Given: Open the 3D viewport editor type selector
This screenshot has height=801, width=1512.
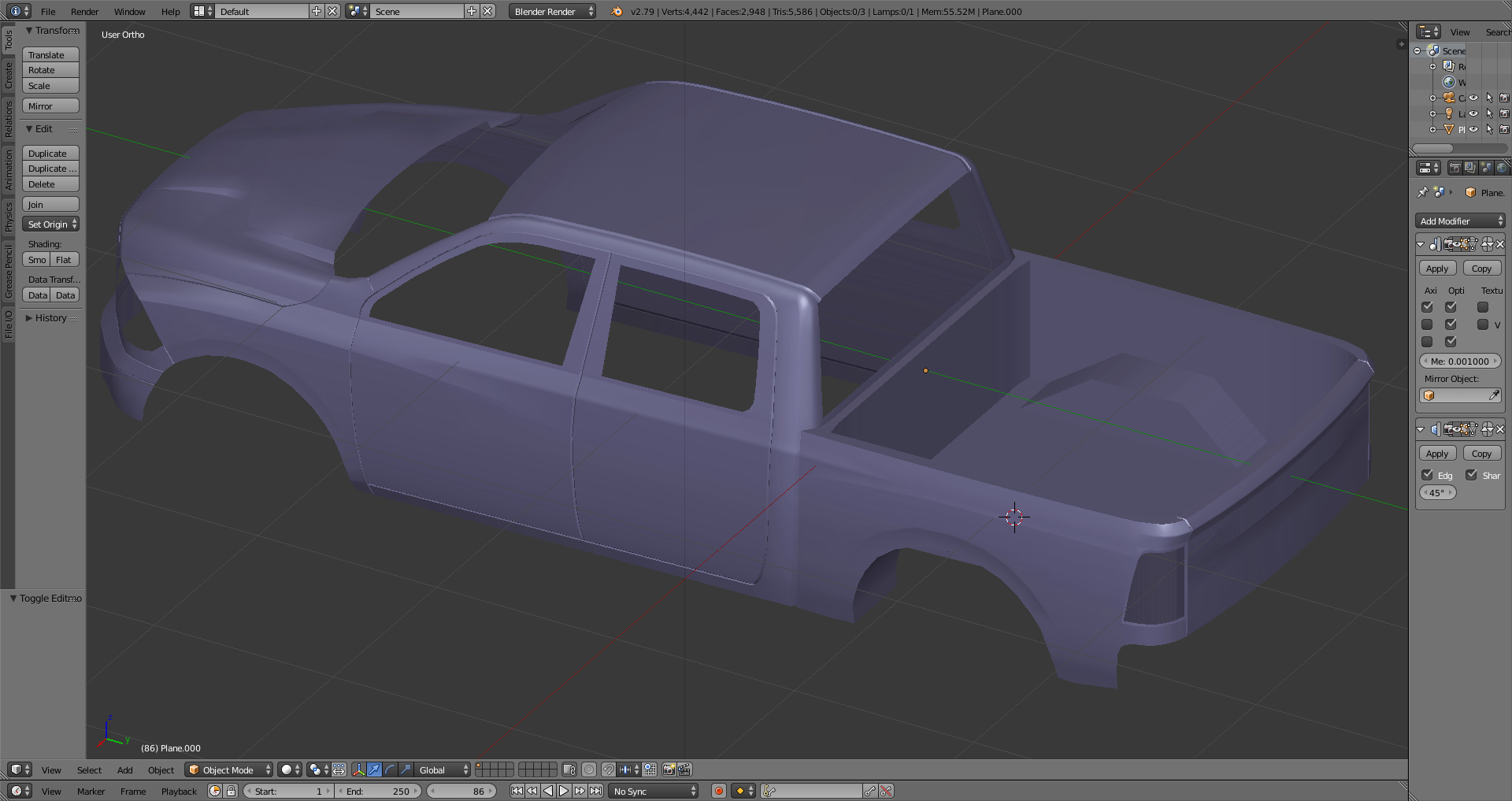Looking at the screenshot, I should (20, 769).
